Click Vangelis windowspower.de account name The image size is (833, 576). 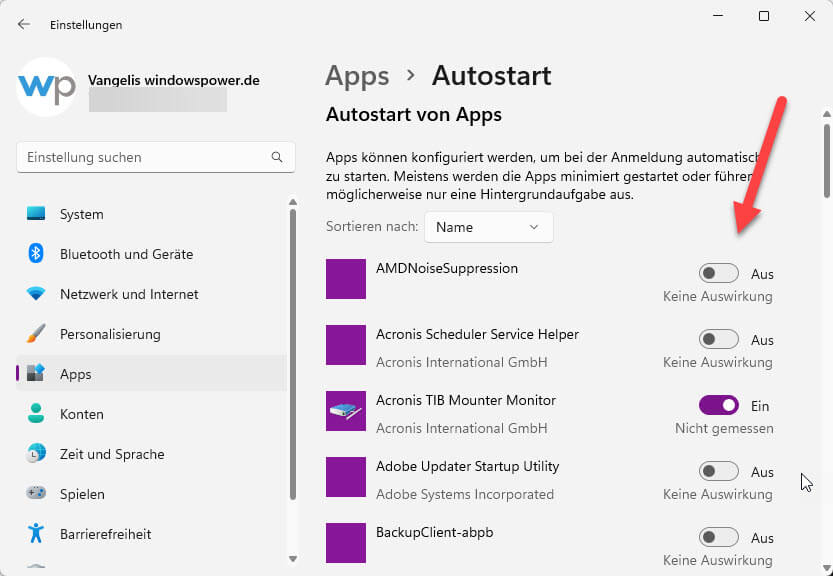click(x=174, y=80)
